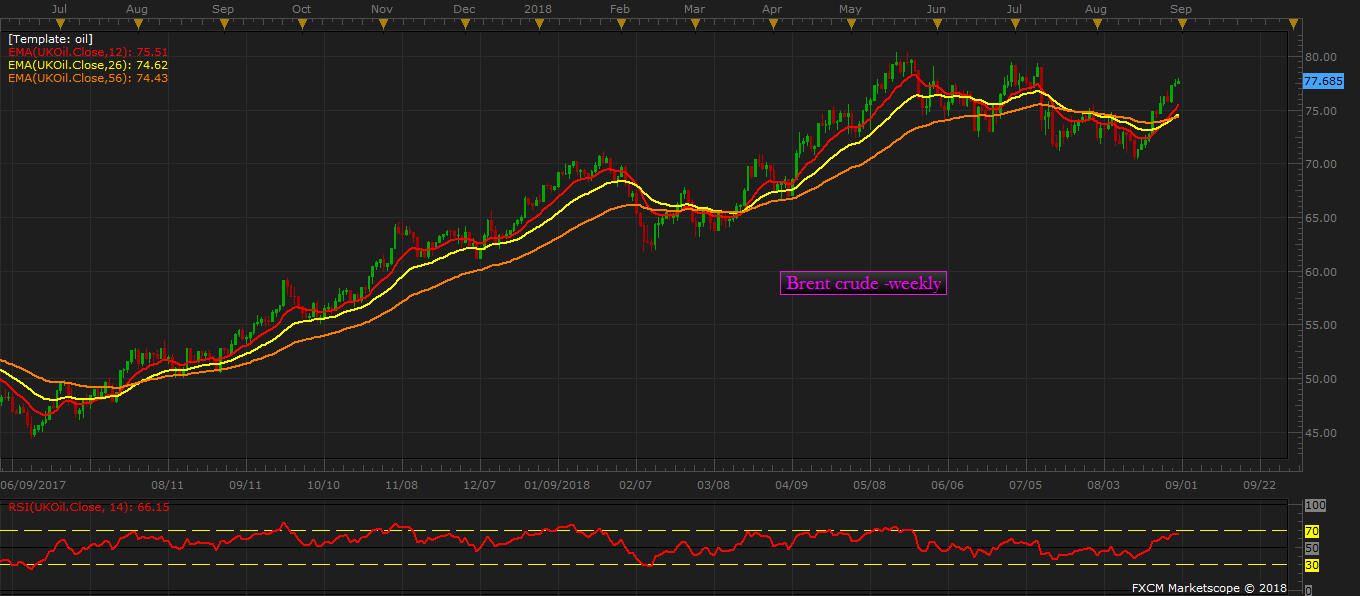Select the gray RSI 50 level label
1360x596 pixels.
(1311, 548)
